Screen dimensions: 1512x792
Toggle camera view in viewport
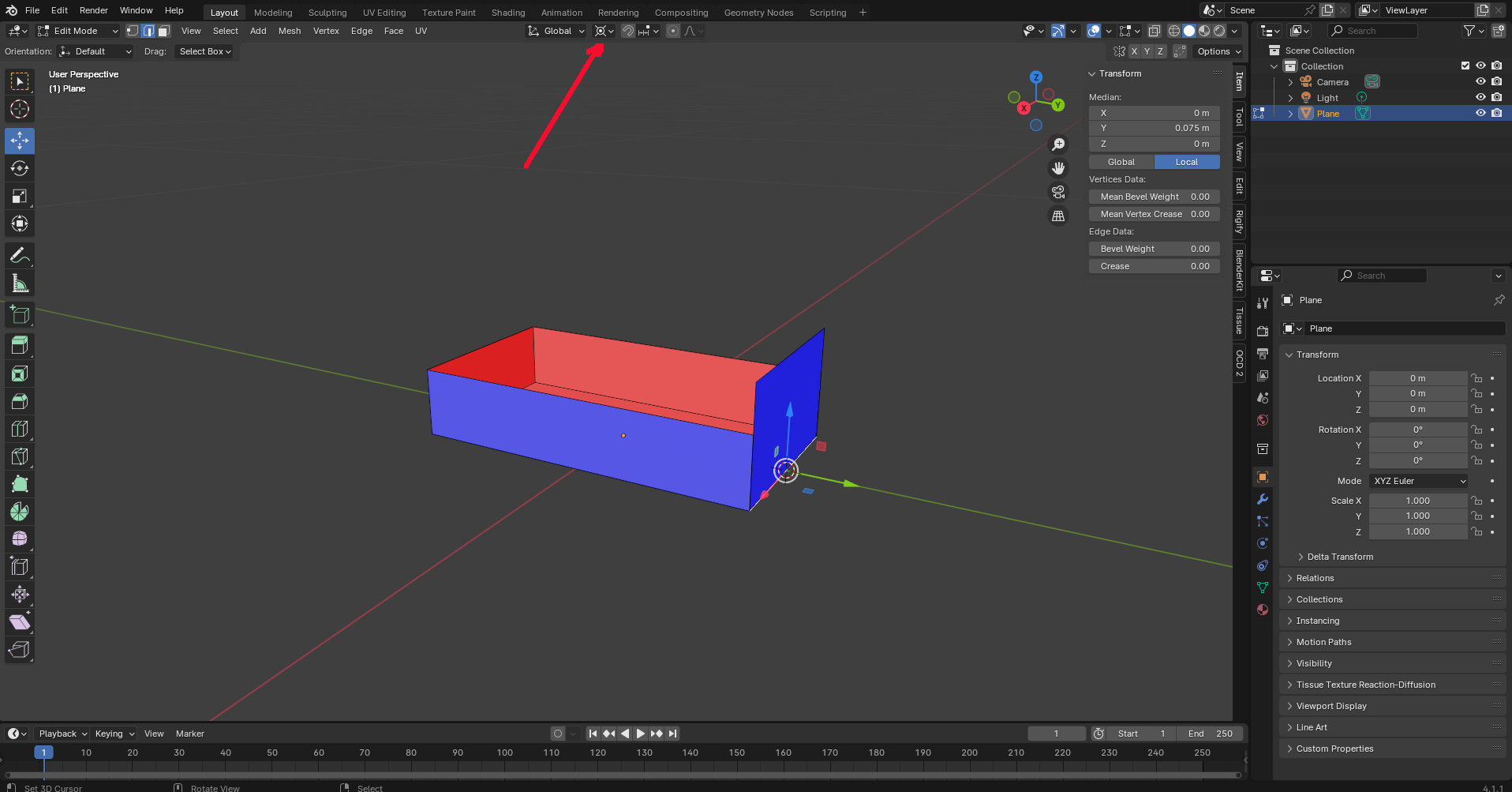coord(1058,192)
